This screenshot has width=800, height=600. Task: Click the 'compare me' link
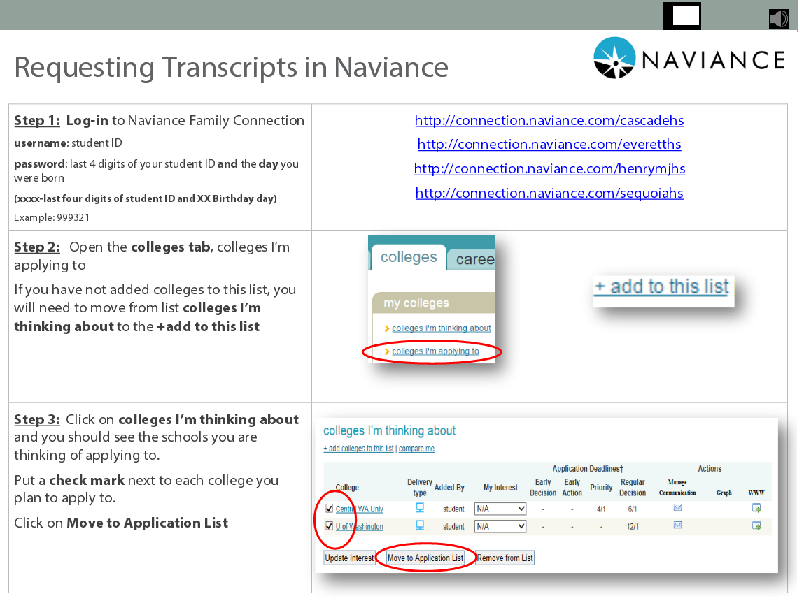(417, 448)
